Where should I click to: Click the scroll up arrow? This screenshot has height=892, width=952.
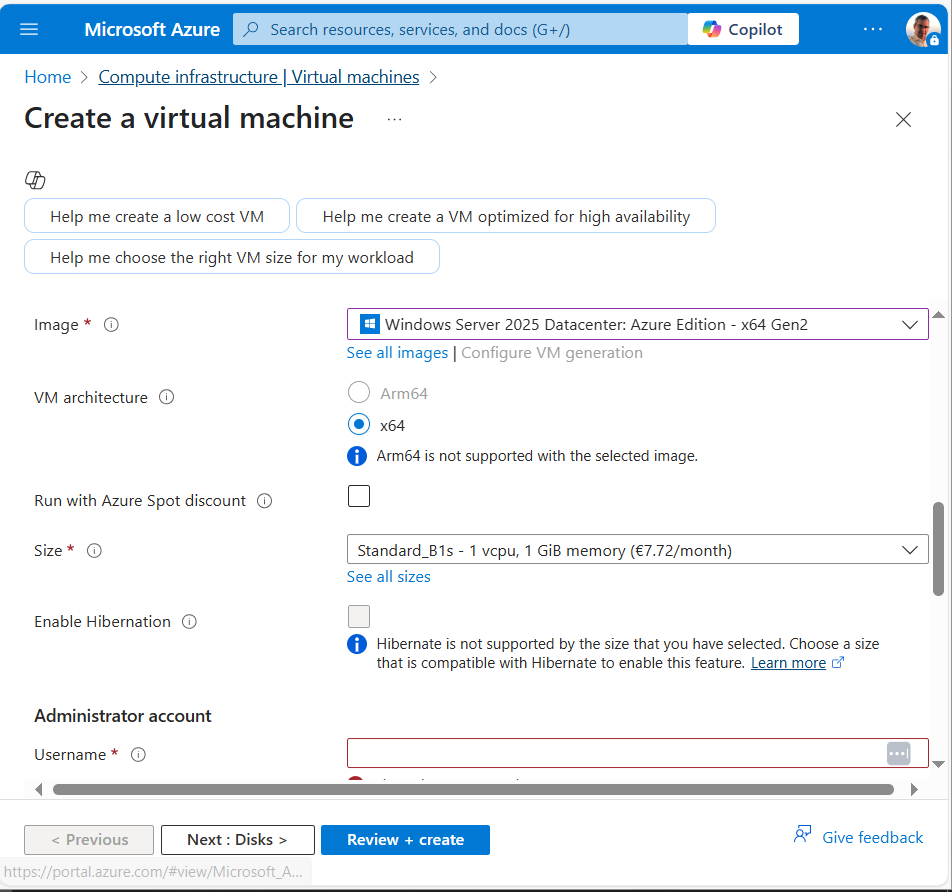point(938,315)
